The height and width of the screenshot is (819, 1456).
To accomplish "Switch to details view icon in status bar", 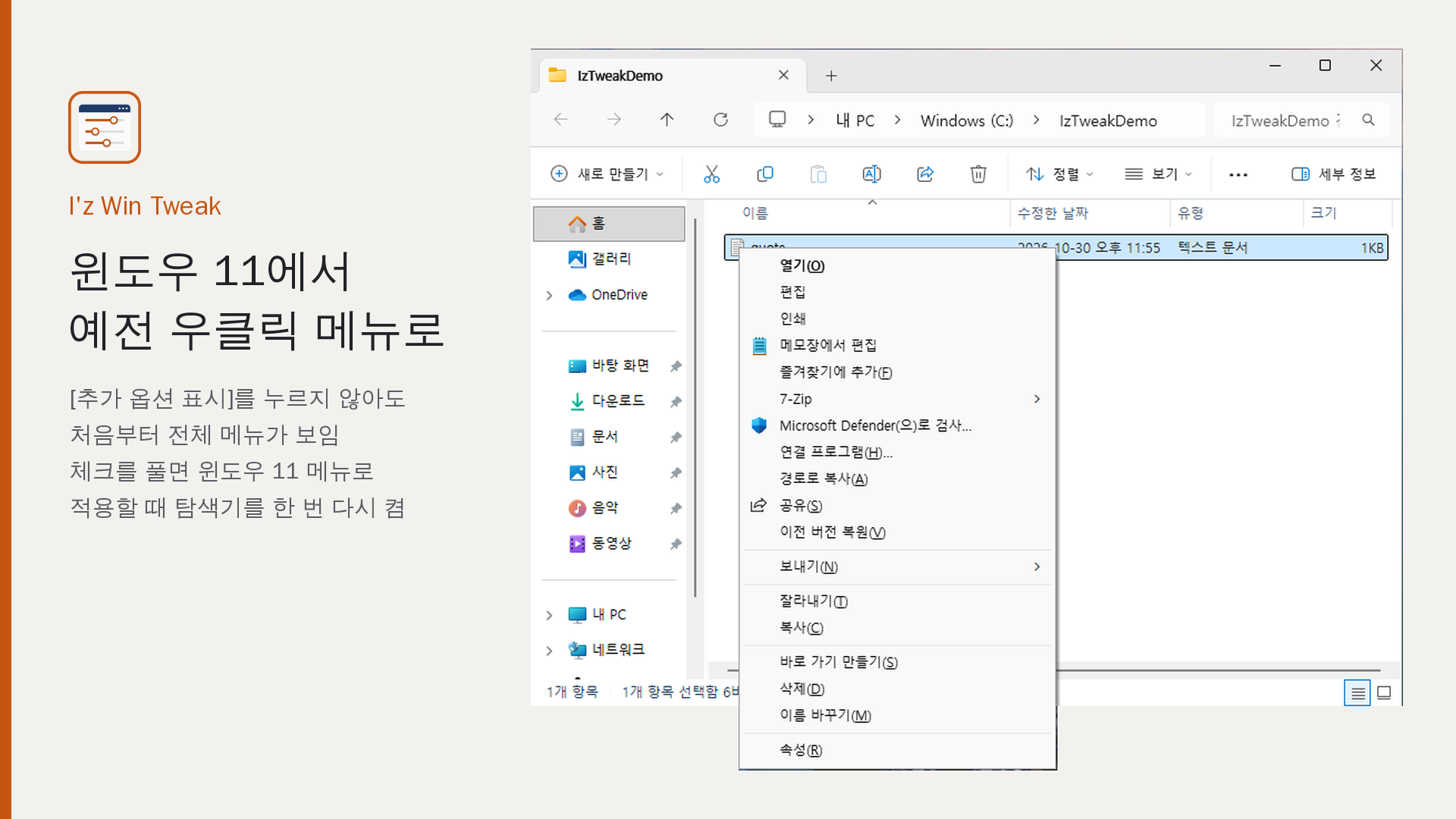I will click(x=1357, y=692).
